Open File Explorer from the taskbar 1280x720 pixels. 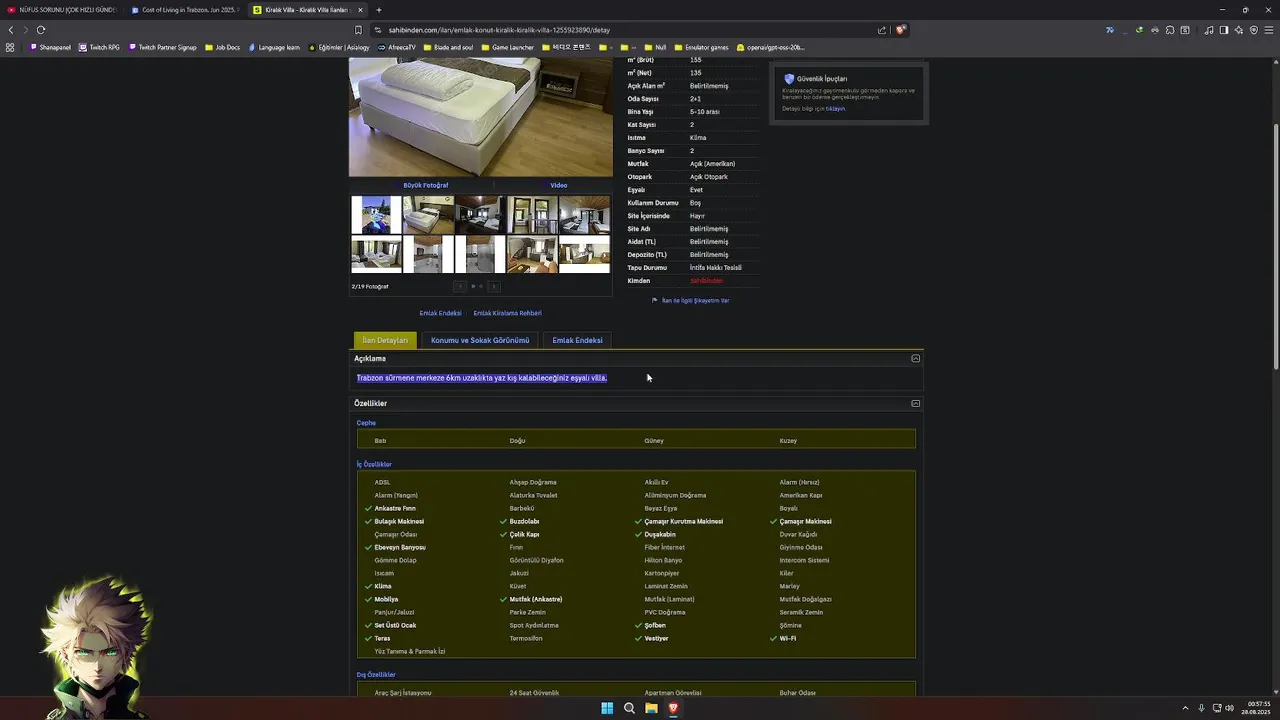point(651,708)
